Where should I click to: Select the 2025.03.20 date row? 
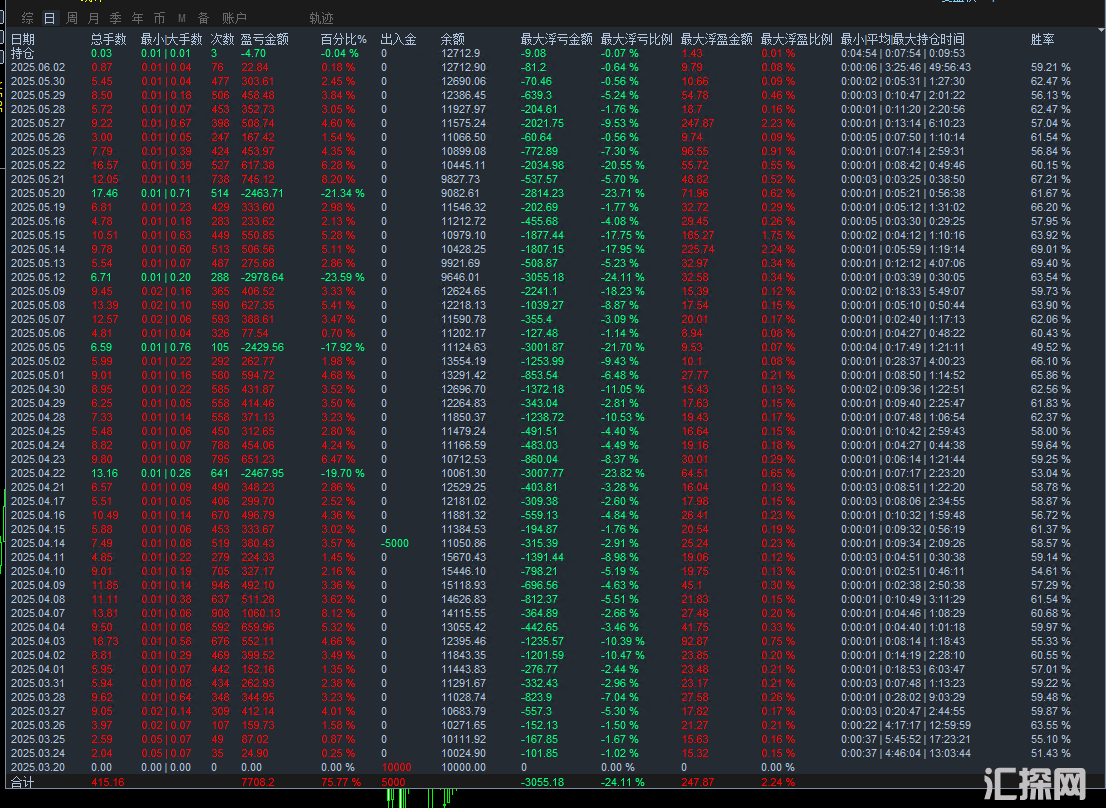[554, 767]
